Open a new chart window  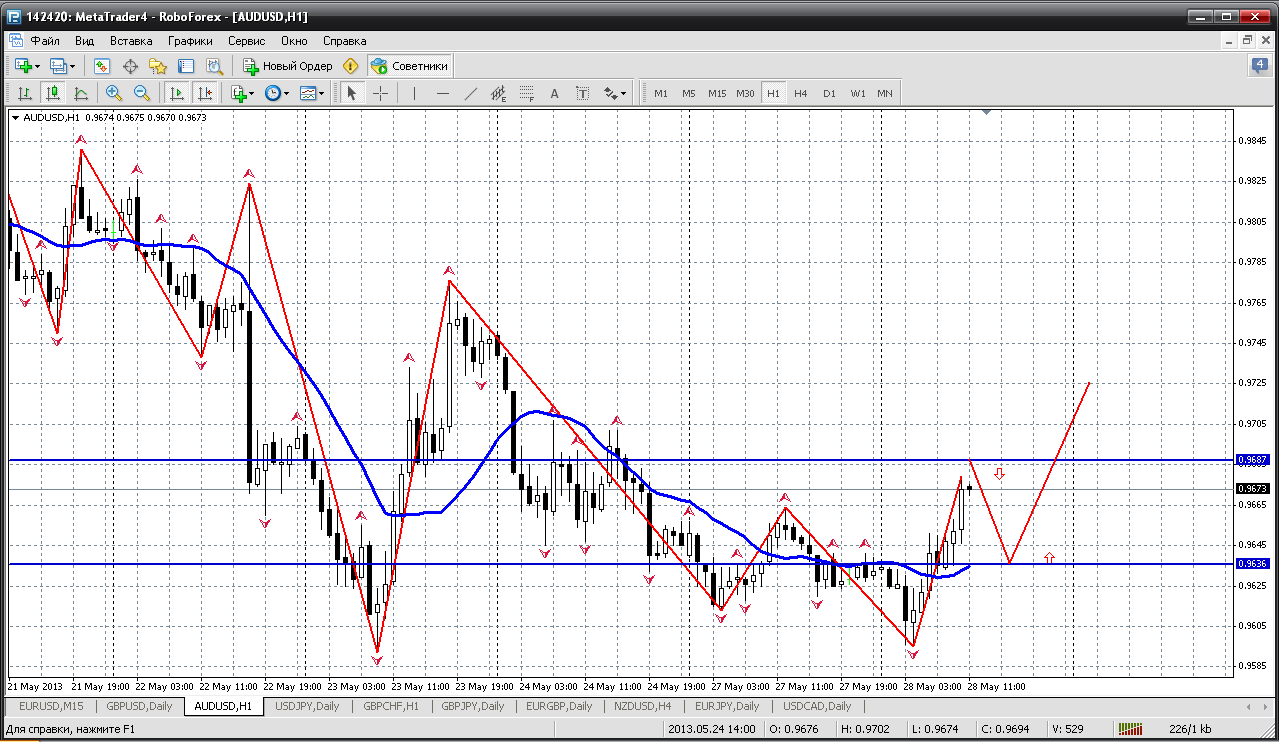tap(23, 66)
